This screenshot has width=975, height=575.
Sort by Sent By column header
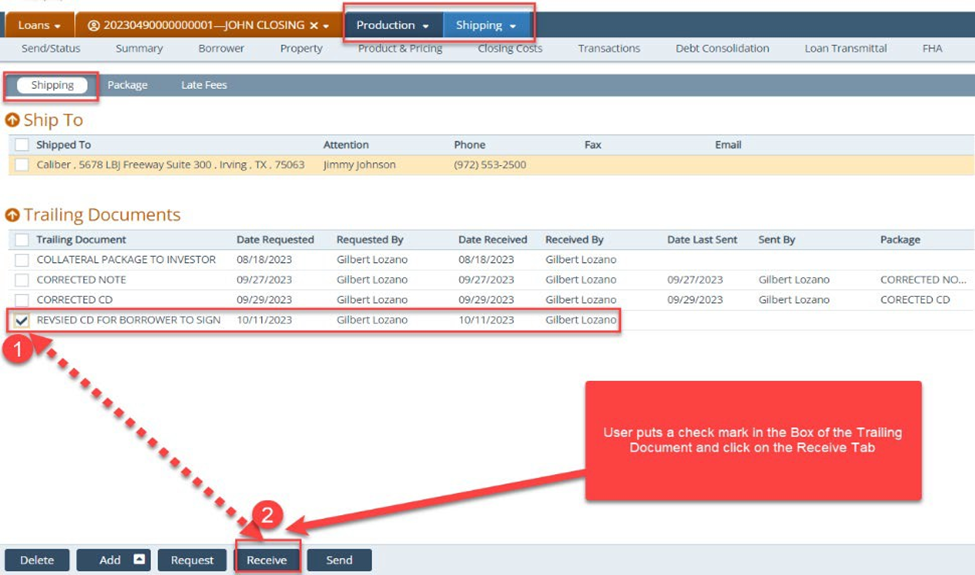pos(777,239)
